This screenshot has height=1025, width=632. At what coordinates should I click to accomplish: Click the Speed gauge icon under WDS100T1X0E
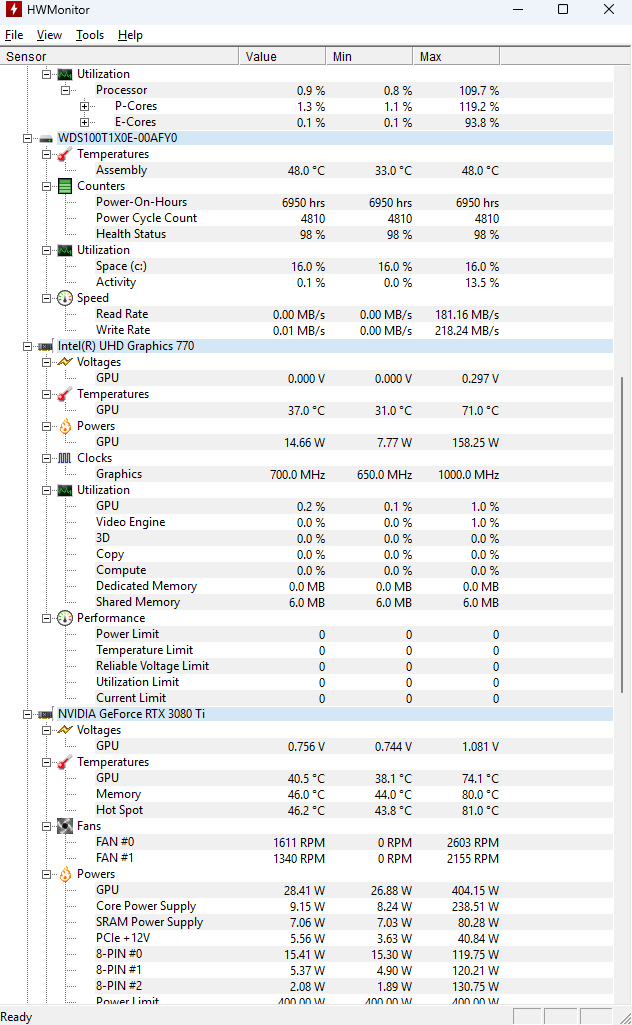[x=65, y=298]
